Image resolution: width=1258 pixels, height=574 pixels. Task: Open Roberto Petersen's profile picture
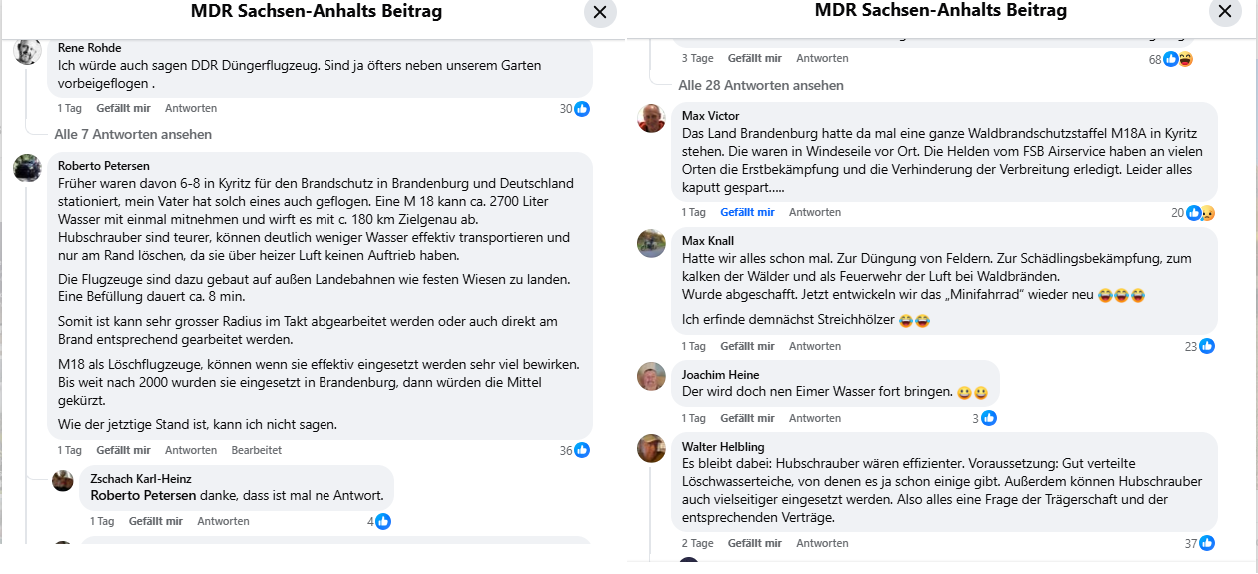coord(28,168)
